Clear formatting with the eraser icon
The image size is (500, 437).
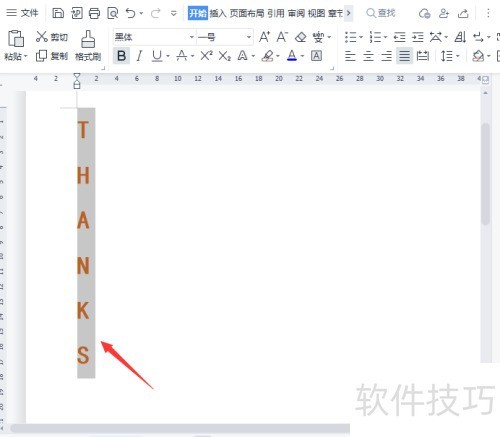coord(301,37)
